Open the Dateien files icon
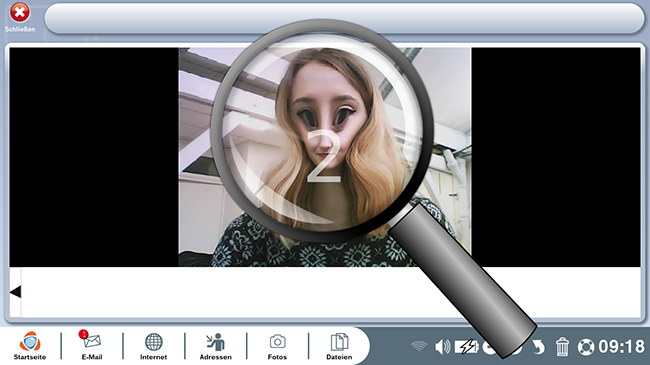 click(x=339, y=345)
